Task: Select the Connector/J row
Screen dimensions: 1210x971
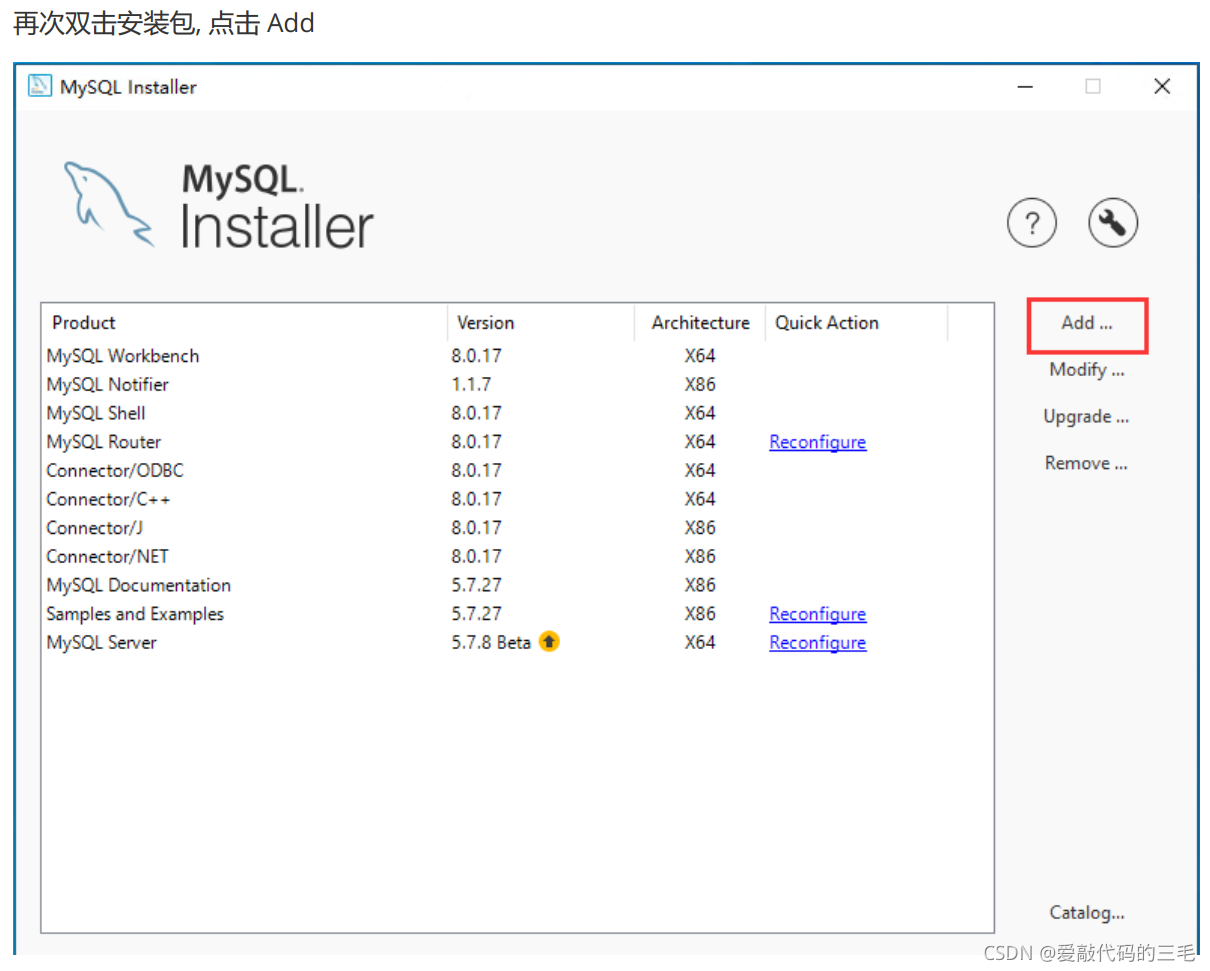Action: (517, 528)
